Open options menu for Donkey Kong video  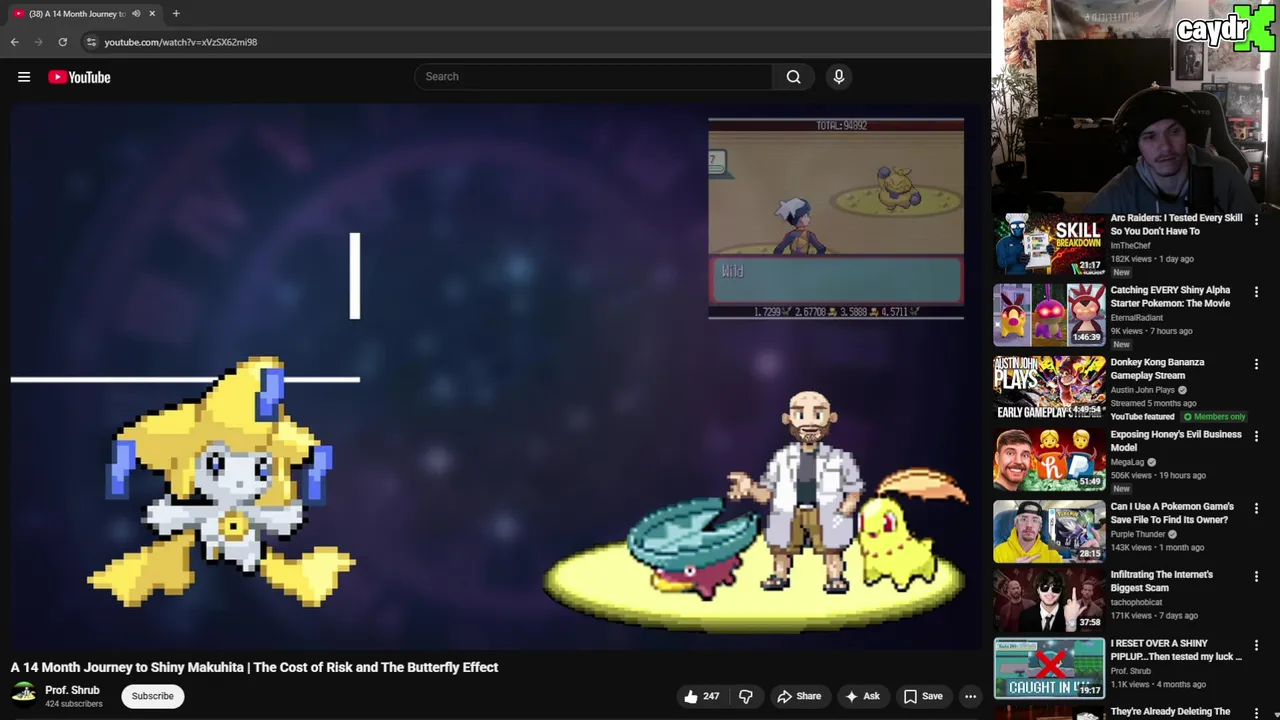pyautogui.click(x=1256, y=364)
